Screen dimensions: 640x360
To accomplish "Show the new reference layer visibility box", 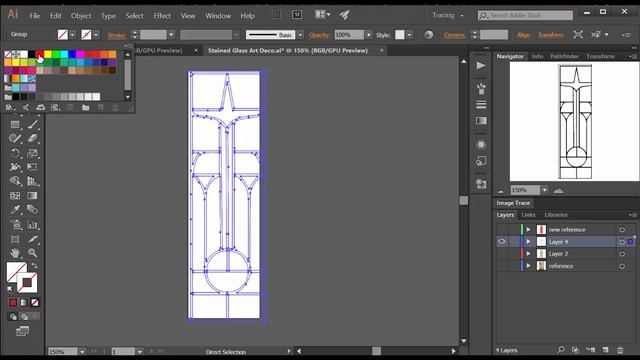I will click(502, 229).
